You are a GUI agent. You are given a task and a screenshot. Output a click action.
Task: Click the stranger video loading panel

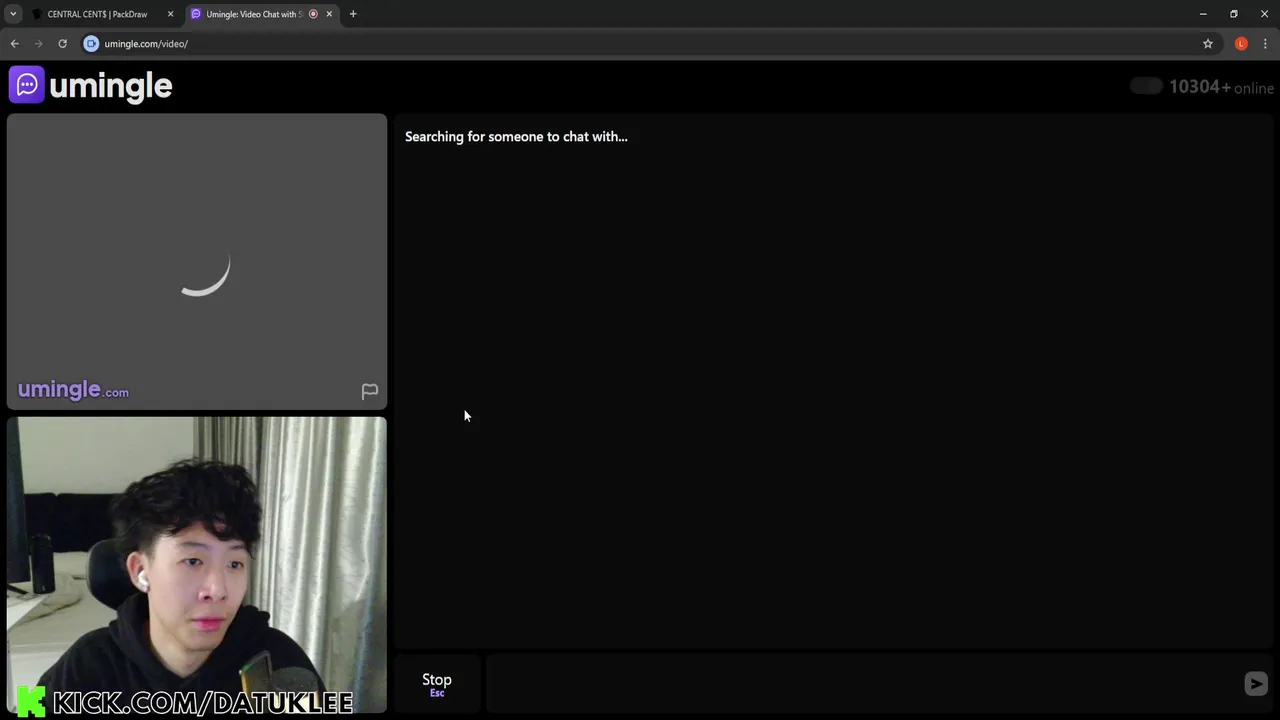tap(197, 261)
